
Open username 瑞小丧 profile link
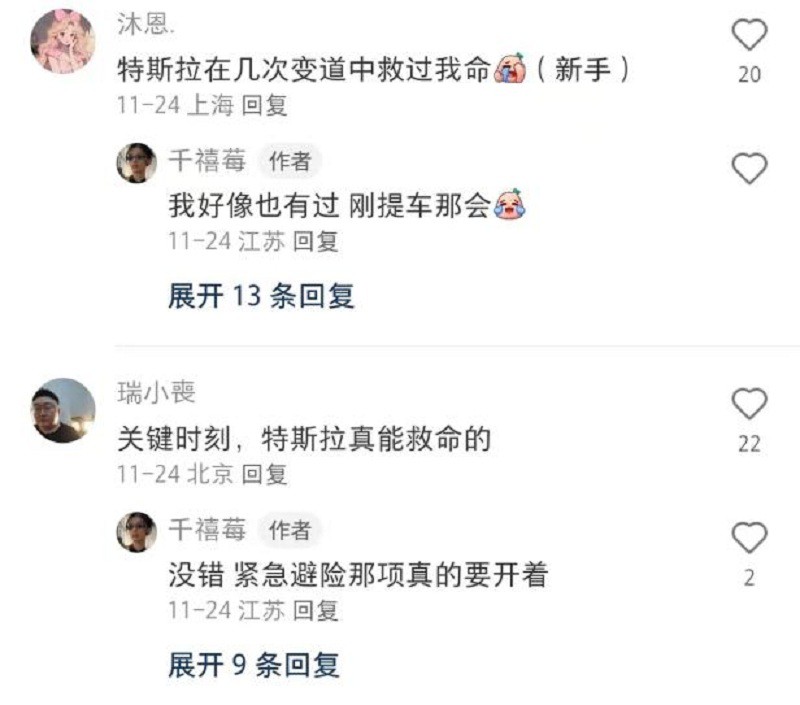click(x=156, y=393)
